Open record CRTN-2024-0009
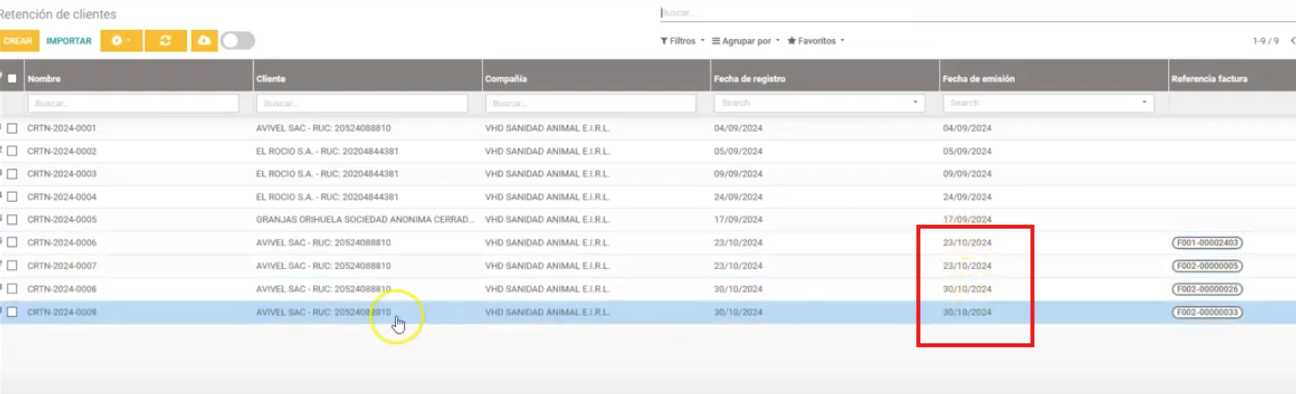The image size is (1296, 394). [62, 312]
